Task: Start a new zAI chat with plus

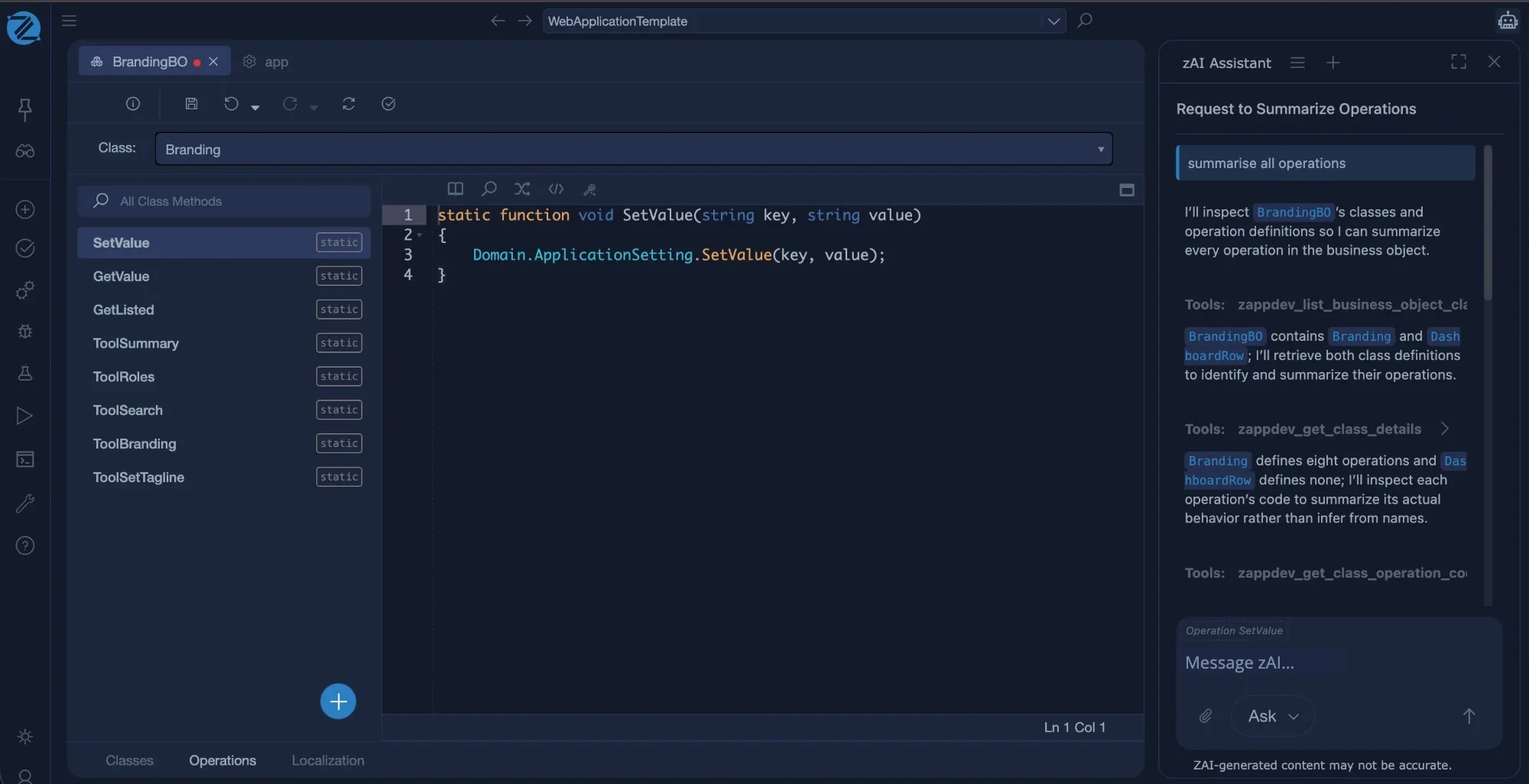Action: [1333, 63]
